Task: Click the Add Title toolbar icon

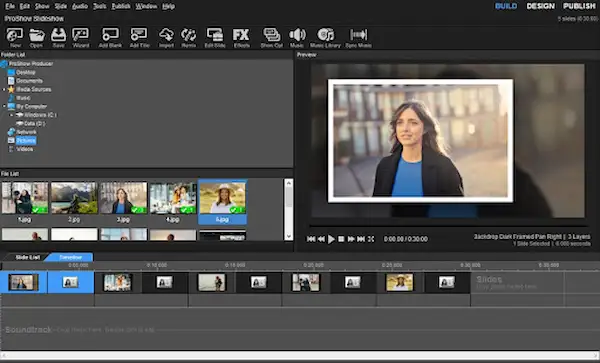Action: click(x=139, y=38)
